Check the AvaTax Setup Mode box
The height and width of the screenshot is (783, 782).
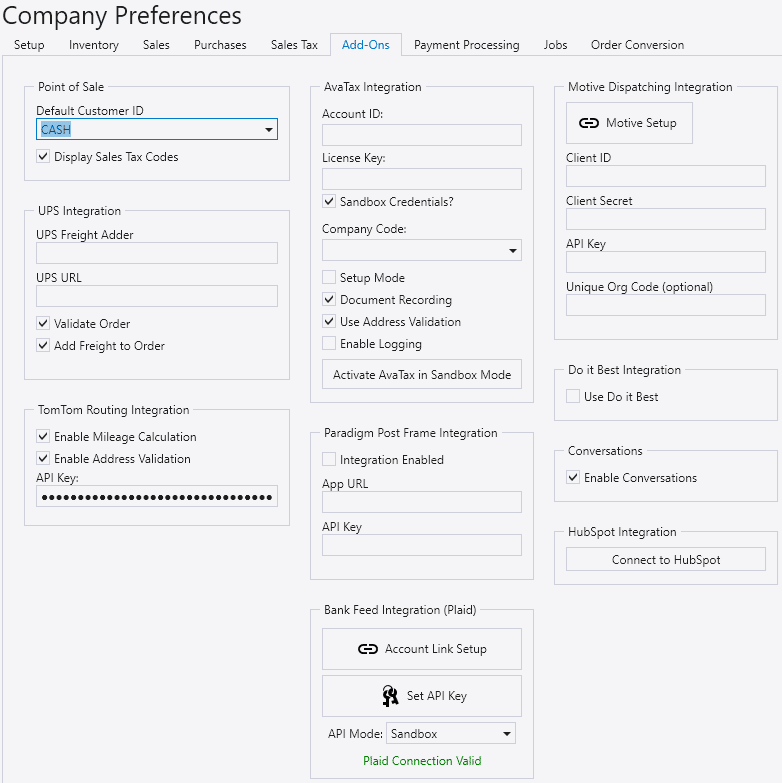pos(329,277)
